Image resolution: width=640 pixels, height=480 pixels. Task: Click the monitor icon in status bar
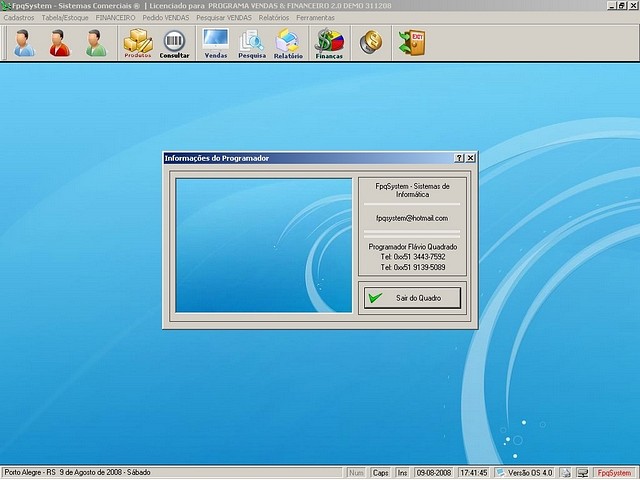click(x=582, y=473)
